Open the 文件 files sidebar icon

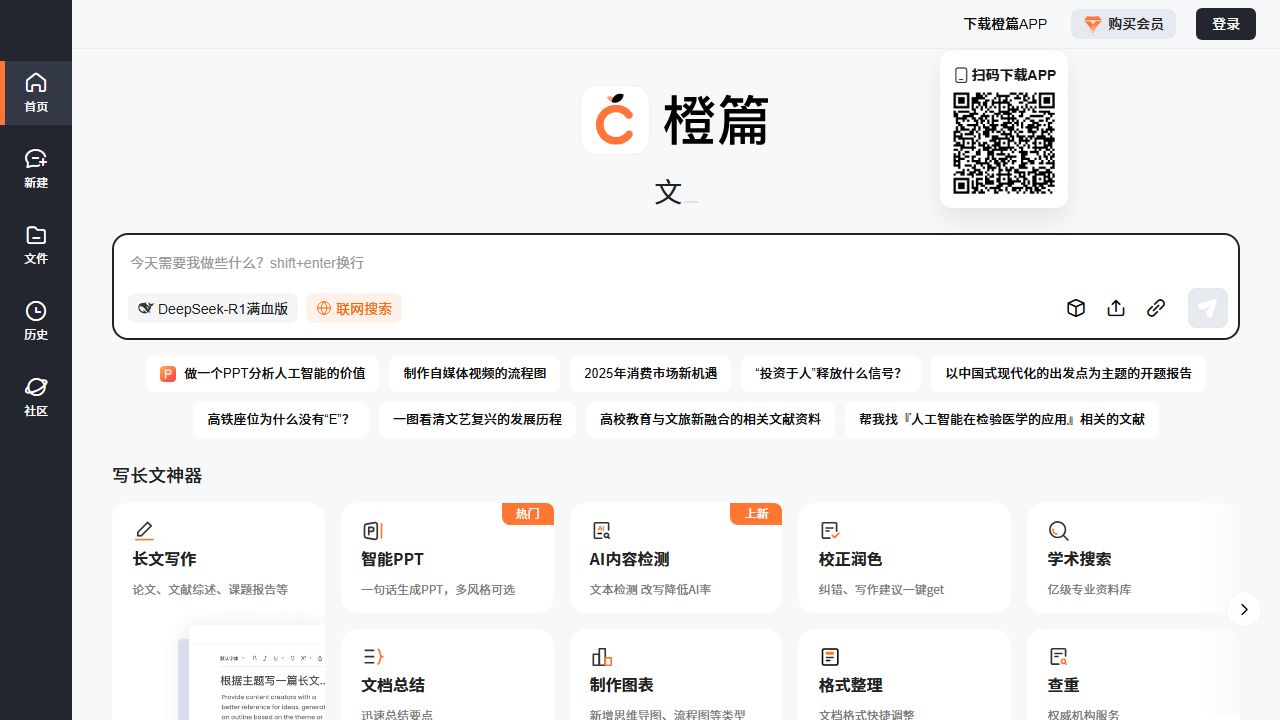click(36, 235)
